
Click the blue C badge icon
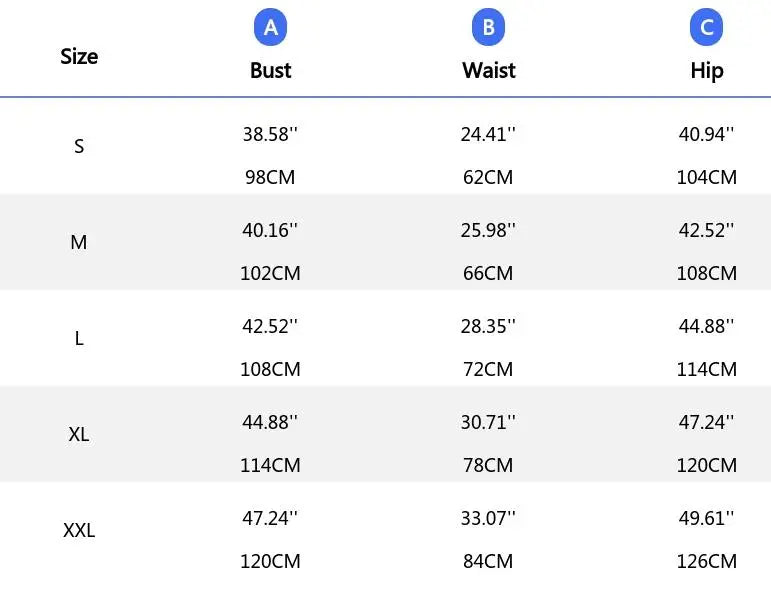click(x=706, y=28)
